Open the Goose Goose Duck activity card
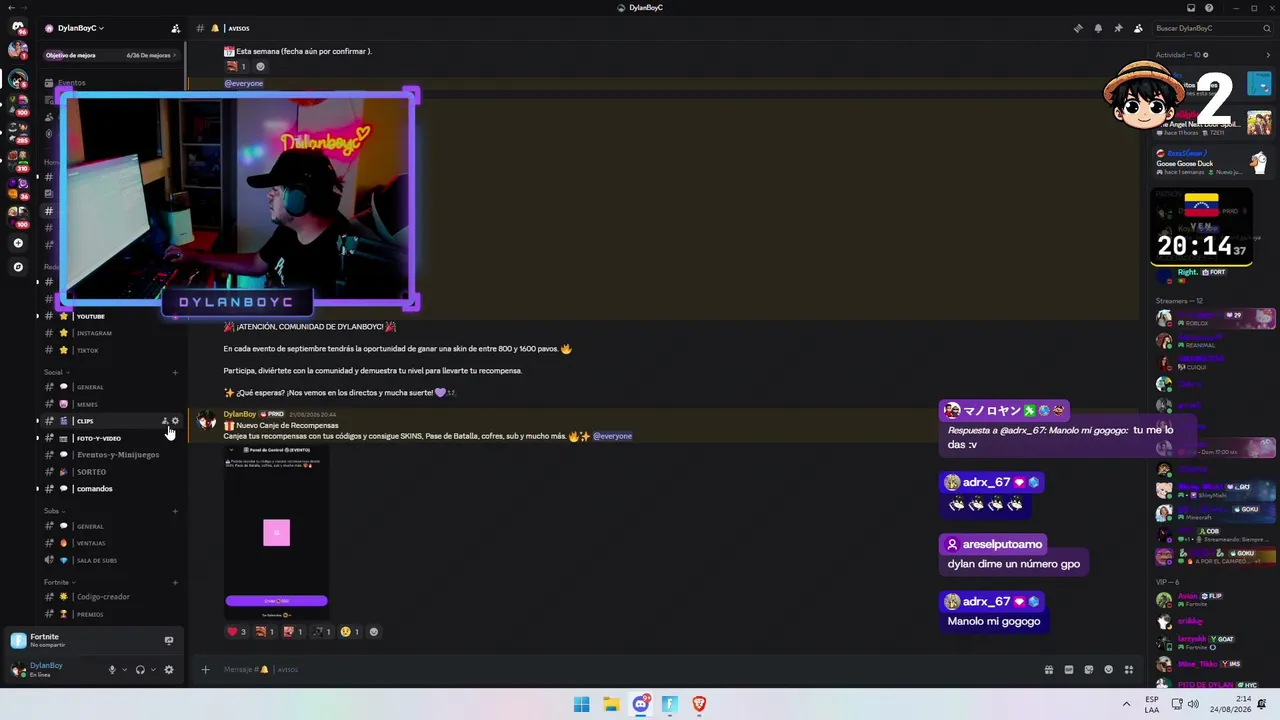 (1212, 162)
